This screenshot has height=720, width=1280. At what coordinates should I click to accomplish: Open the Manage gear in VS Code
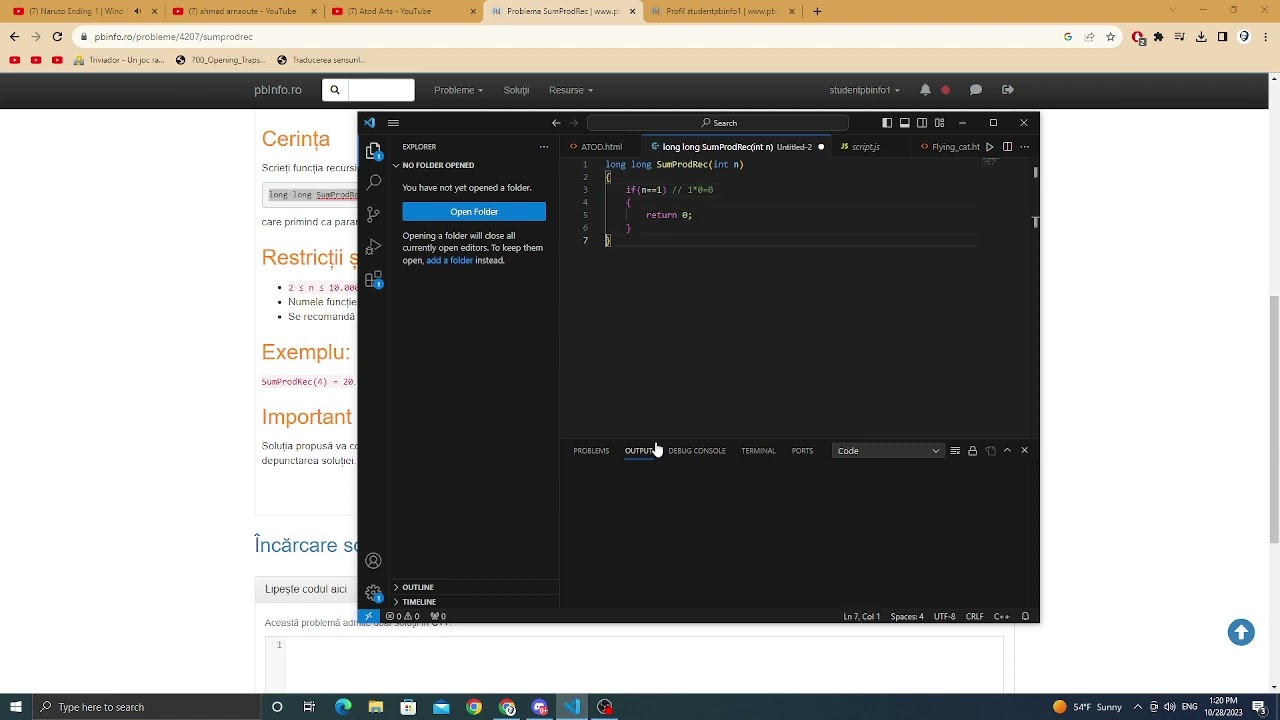click(x=373, y=592)
